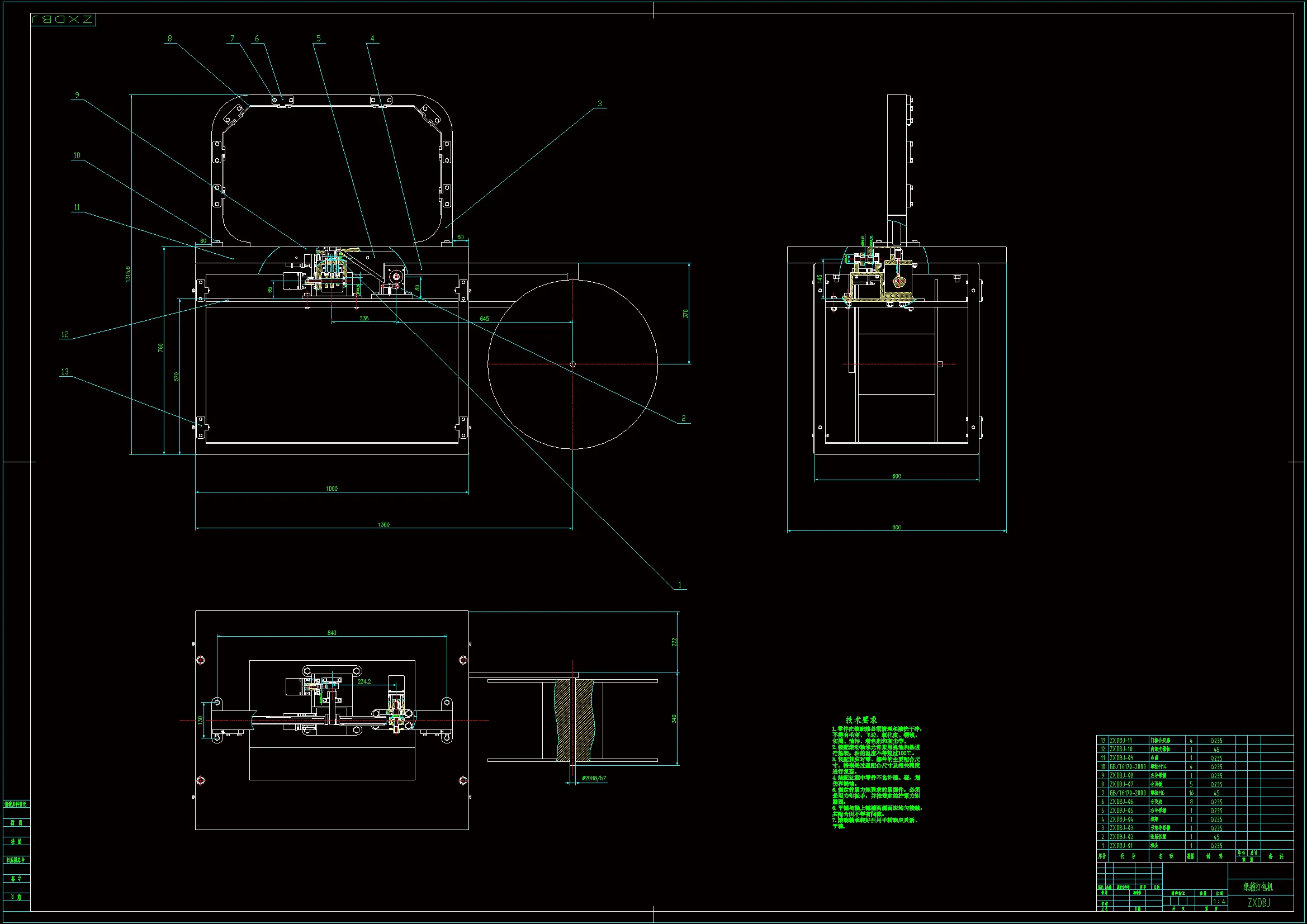The width and height of the screenshot is (1307, 924).
Task: Click the 1:4 scale cell in title block
Action: coord(1219,901)
